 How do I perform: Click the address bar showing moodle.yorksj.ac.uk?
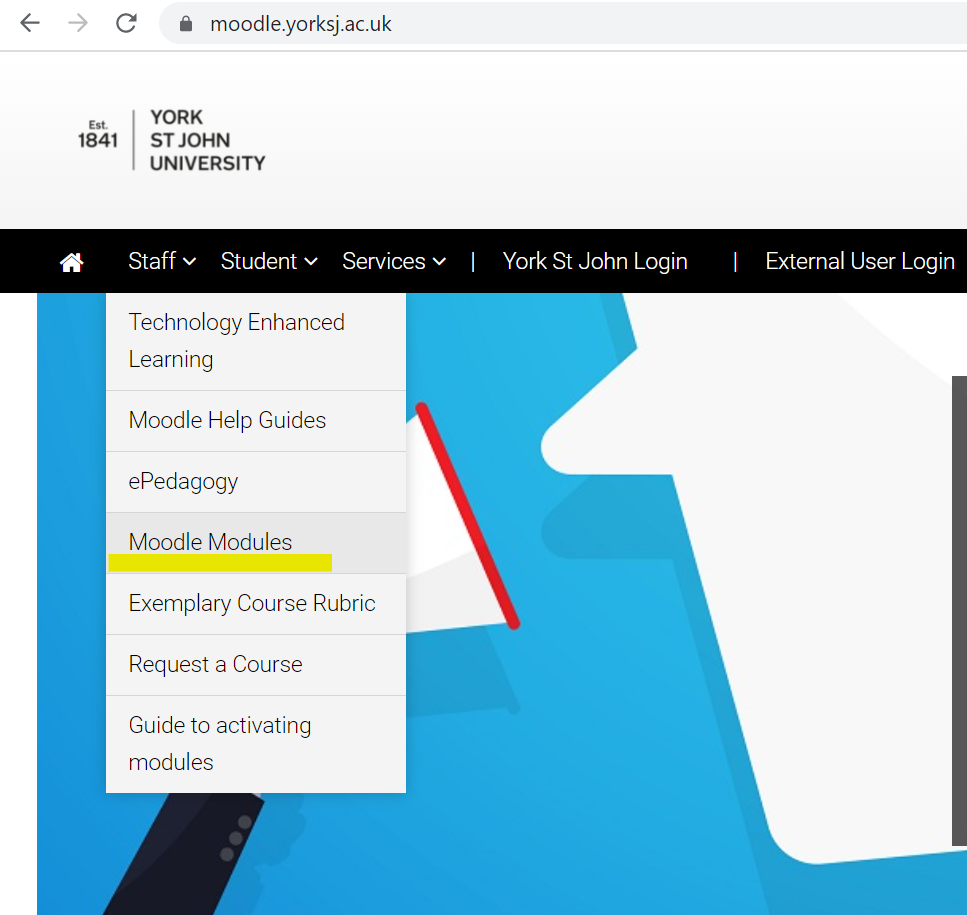pos(562,23)
